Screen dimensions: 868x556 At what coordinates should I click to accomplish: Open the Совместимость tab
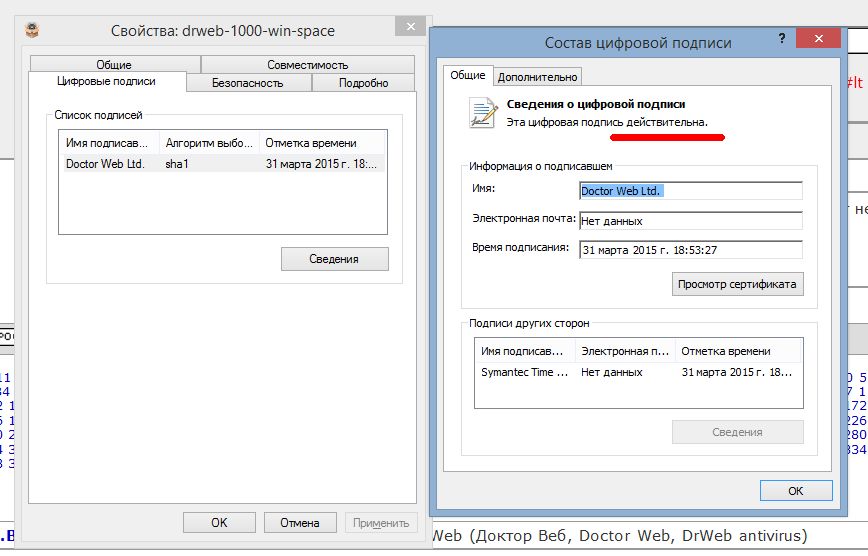tap(307, 65)
